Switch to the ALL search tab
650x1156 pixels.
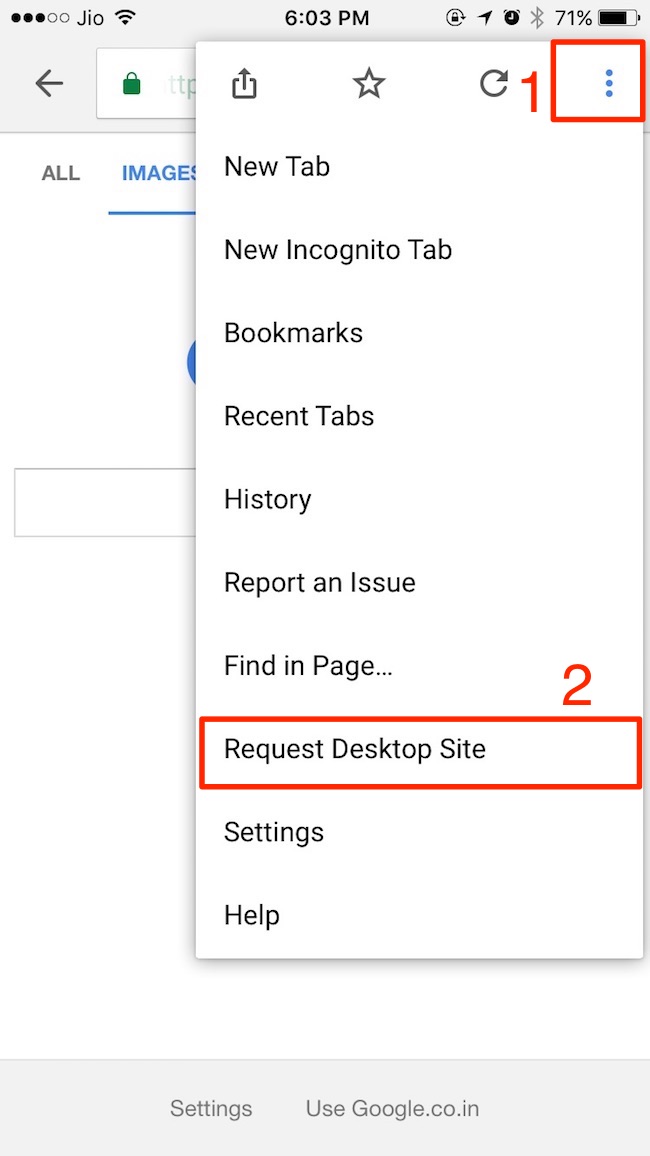pos(60,173)
